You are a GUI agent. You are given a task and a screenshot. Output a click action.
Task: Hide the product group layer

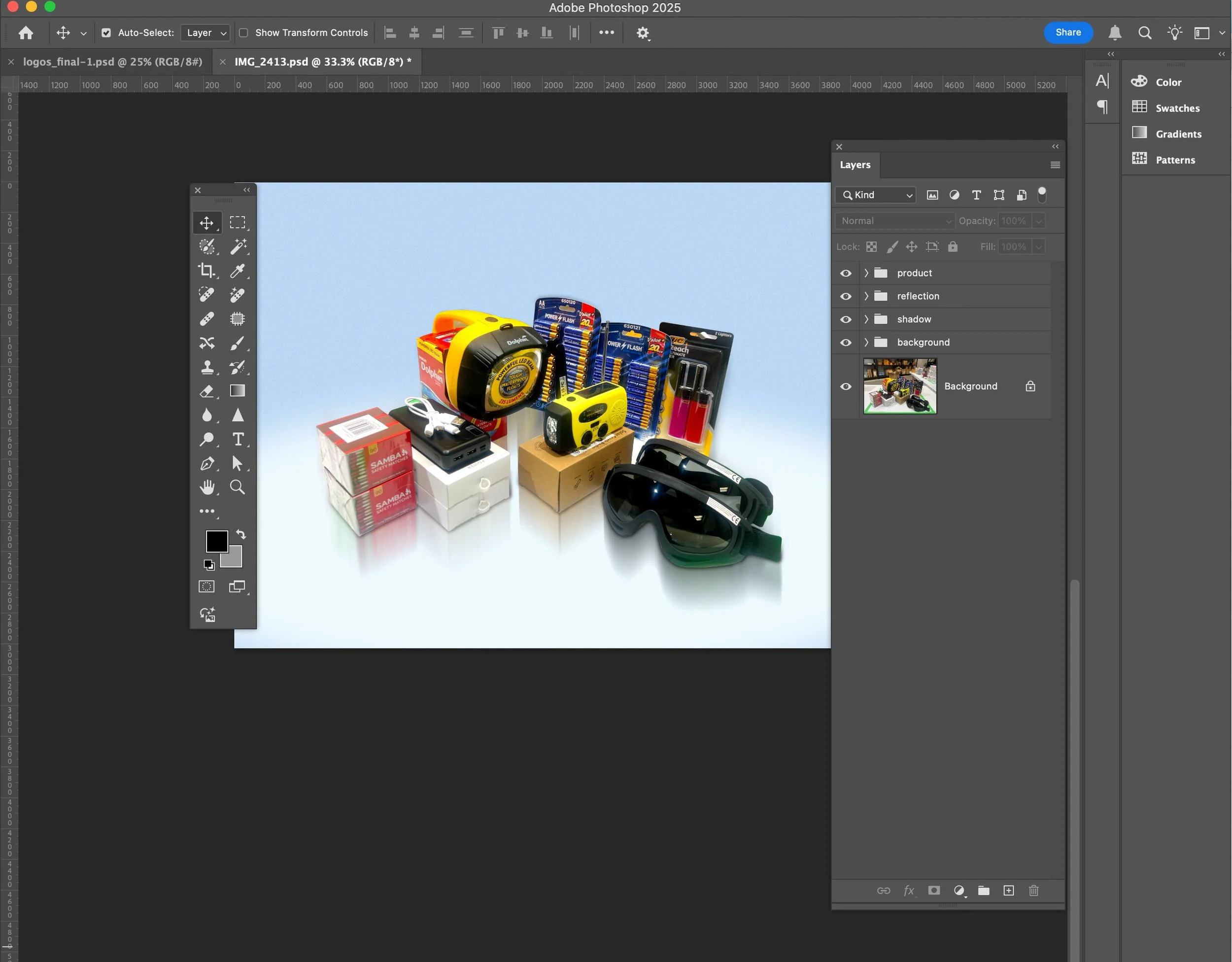click(x=846, y=273)
